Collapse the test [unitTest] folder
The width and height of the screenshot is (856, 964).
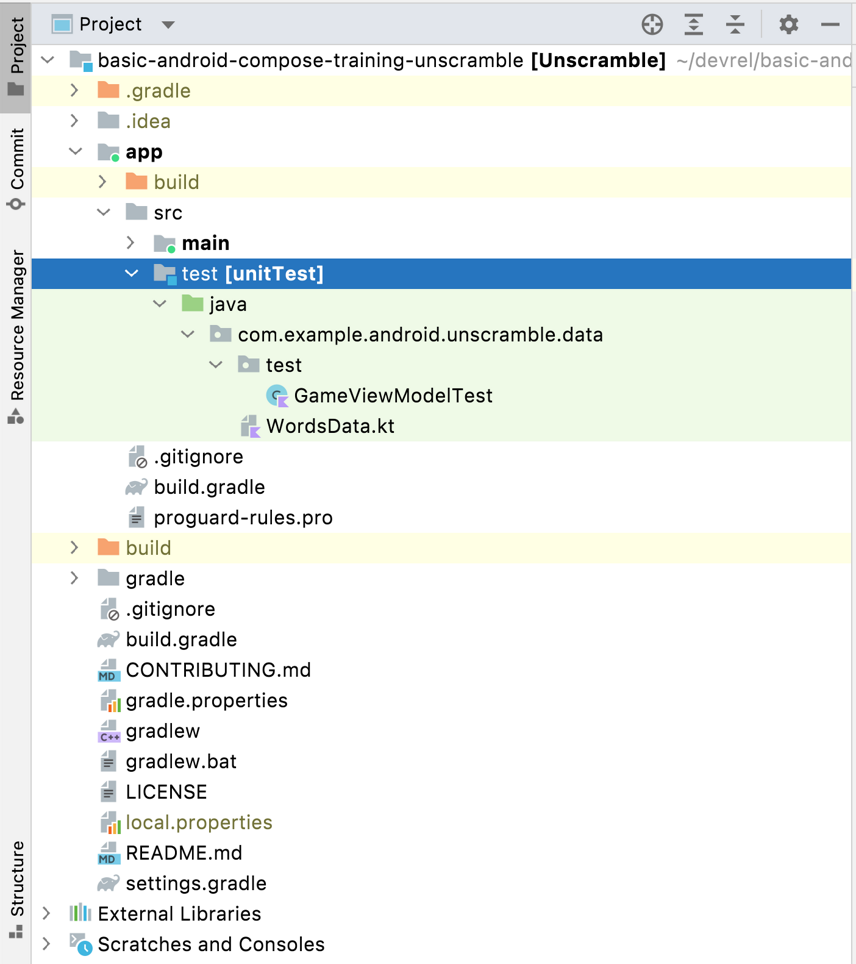coord(131,274)
